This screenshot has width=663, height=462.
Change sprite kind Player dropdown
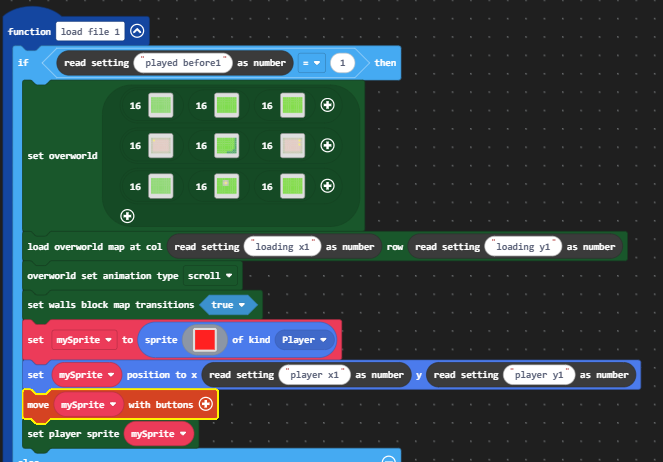(x=304, y=340)
